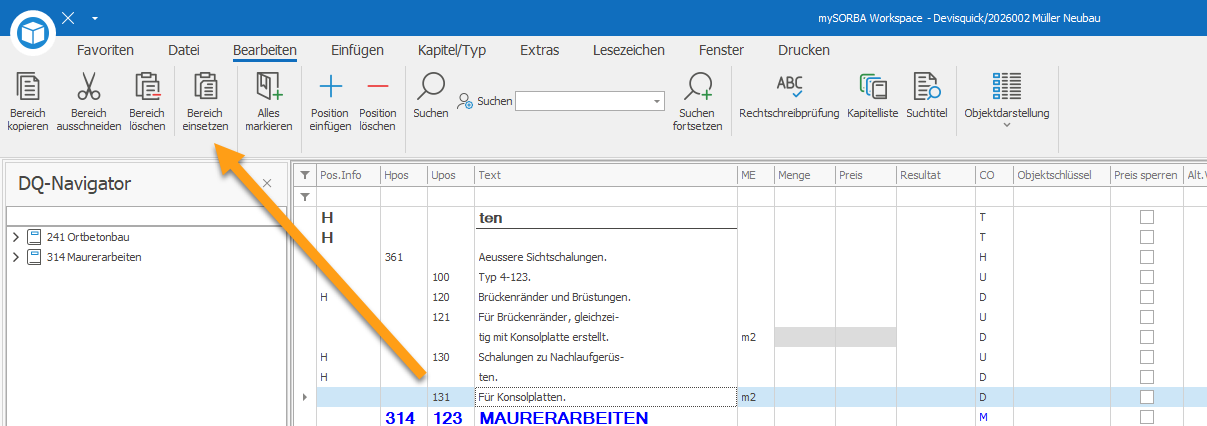The width and height of the screenshot is (1207, 426).
Task: Select 'Aeussere Sichtschalungen.' text cell
Action: [x=605, y=257]
